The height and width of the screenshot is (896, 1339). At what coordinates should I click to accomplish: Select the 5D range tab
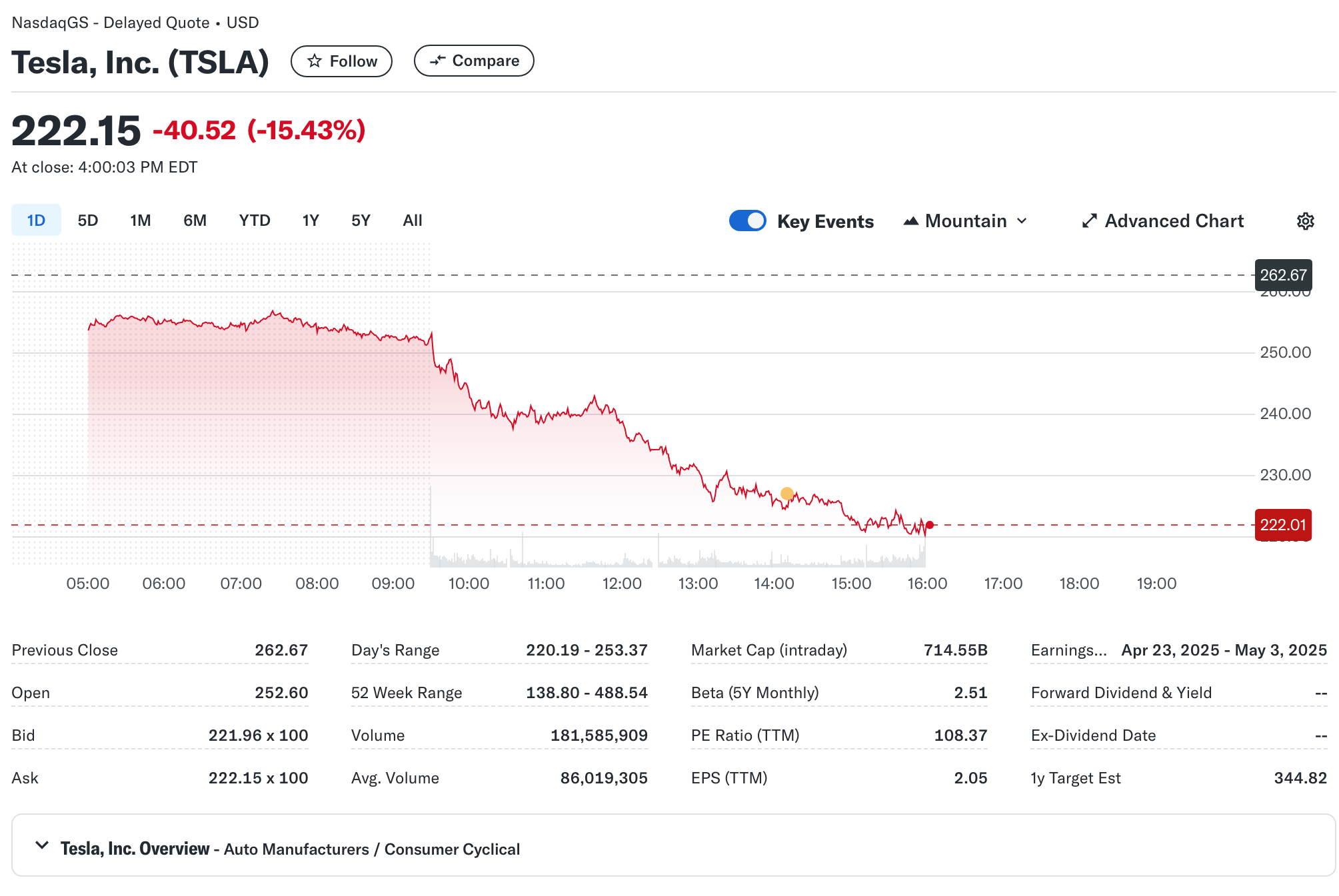point(88,220)
